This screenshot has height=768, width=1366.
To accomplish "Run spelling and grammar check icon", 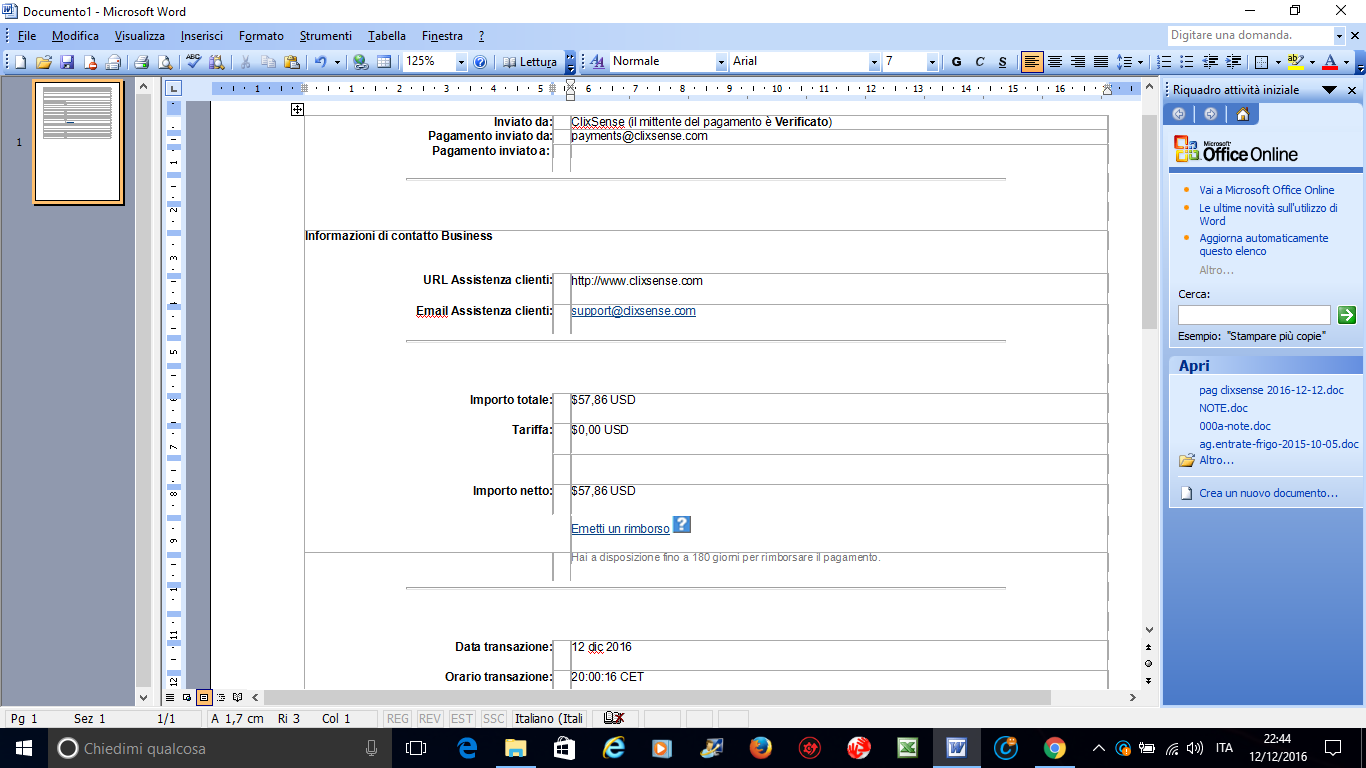I will tap(194, 62).
